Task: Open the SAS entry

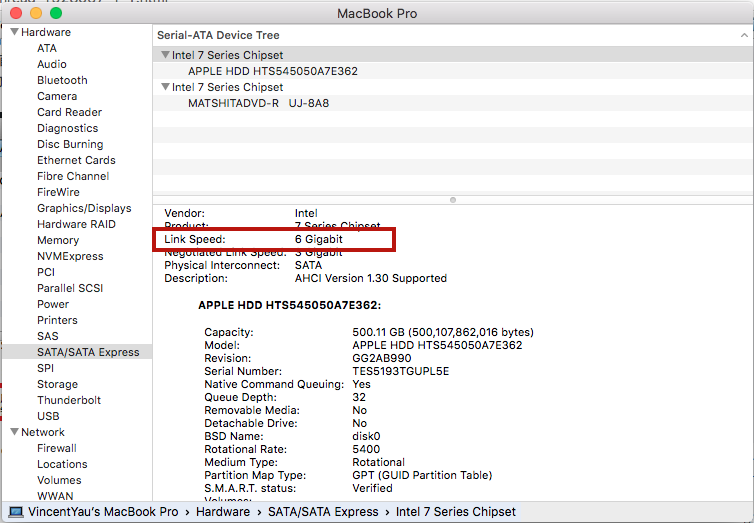Action: coord(48,336)
